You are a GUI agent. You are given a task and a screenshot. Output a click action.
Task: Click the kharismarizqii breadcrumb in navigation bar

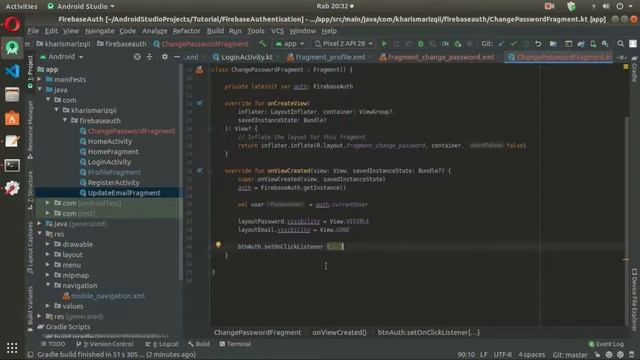tap(63, 44)
